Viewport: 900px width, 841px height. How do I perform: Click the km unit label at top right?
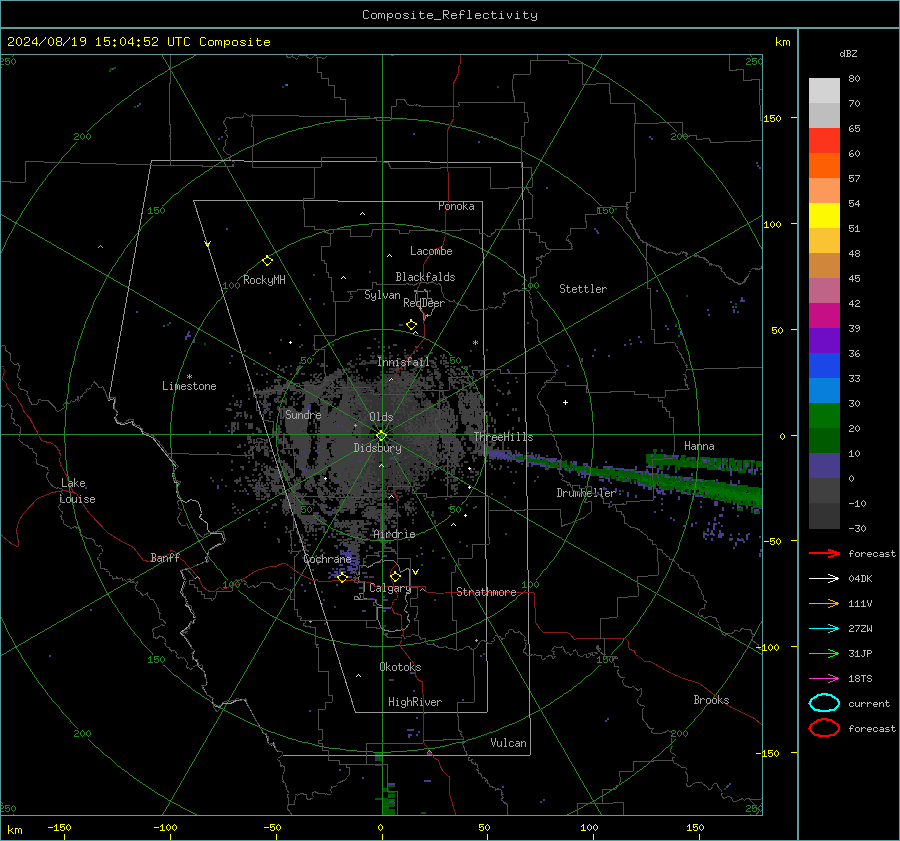[x=782, y=42]
